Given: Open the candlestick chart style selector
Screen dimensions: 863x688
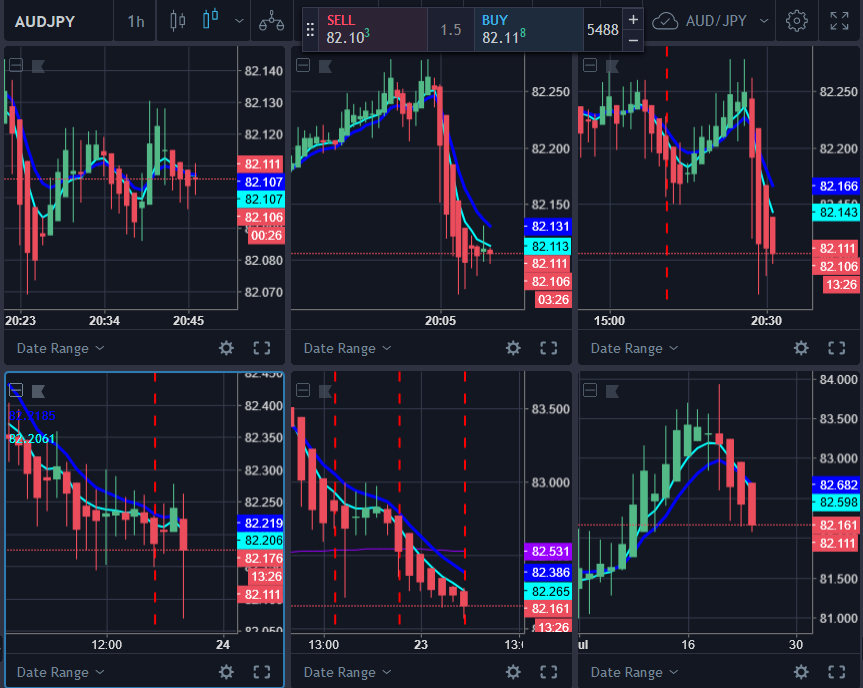Looking at the screenshot, I should click(210, 20).
